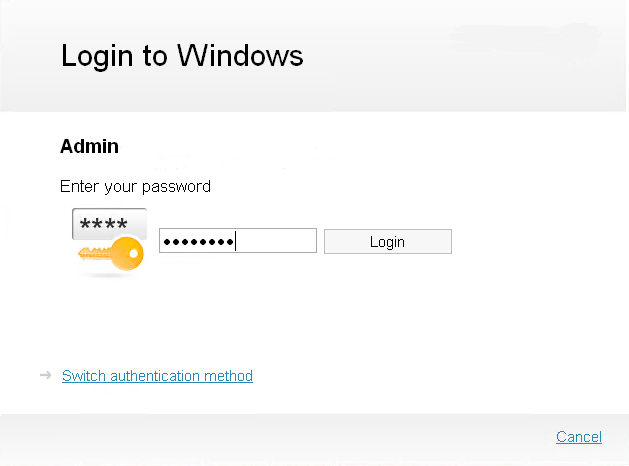
Task: Click the word Windows in the title
Action: (x=240, y=55)
